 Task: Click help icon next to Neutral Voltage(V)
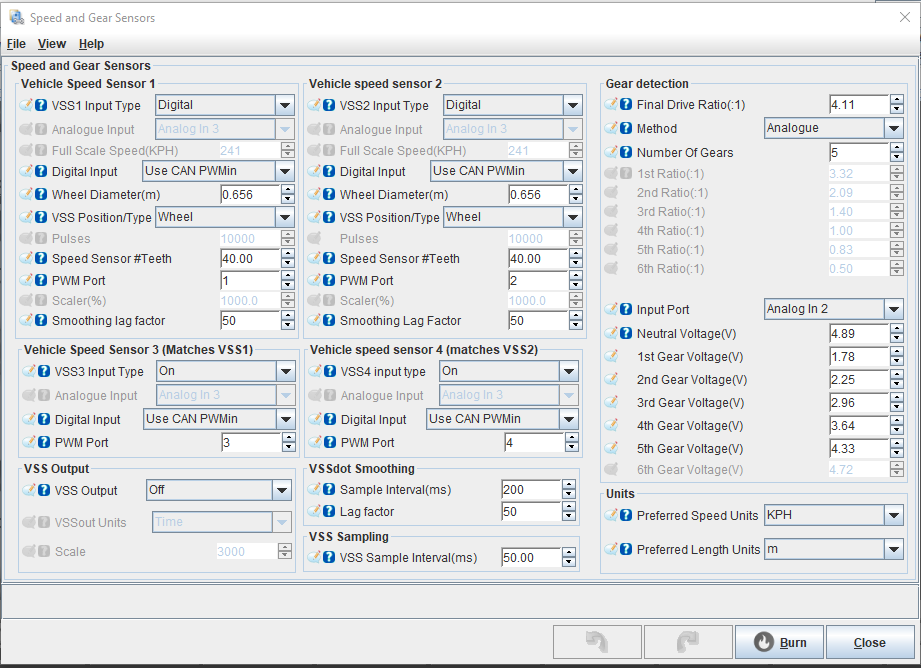point(626,334)
